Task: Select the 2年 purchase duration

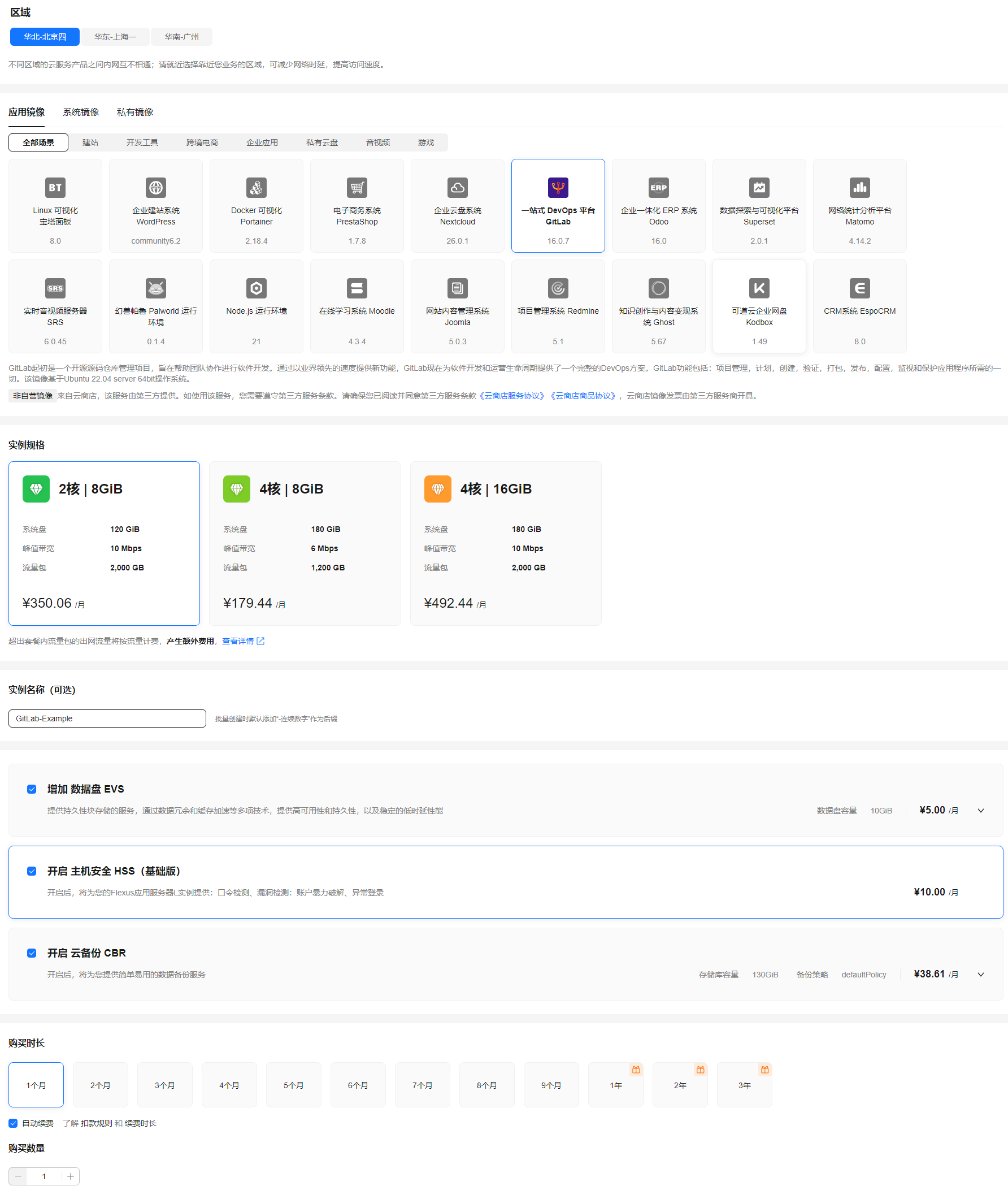Action: pos(680,1085)
